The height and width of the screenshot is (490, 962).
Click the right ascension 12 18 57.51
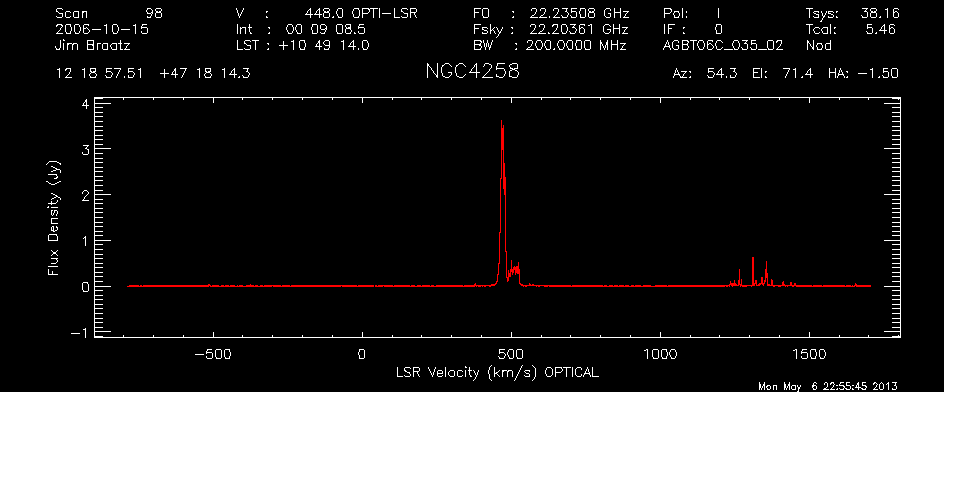pos(99,74)
